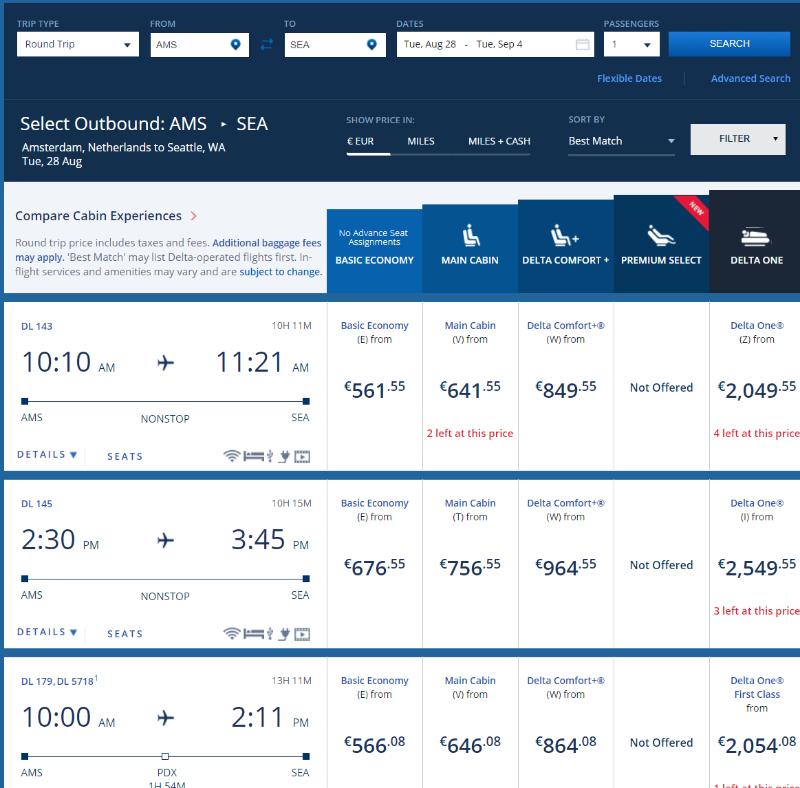Image resolution: width=800 pixels, height=788 pixels.
Task: Click the swap origin and destination arrows icon
Action: [266, 44]
